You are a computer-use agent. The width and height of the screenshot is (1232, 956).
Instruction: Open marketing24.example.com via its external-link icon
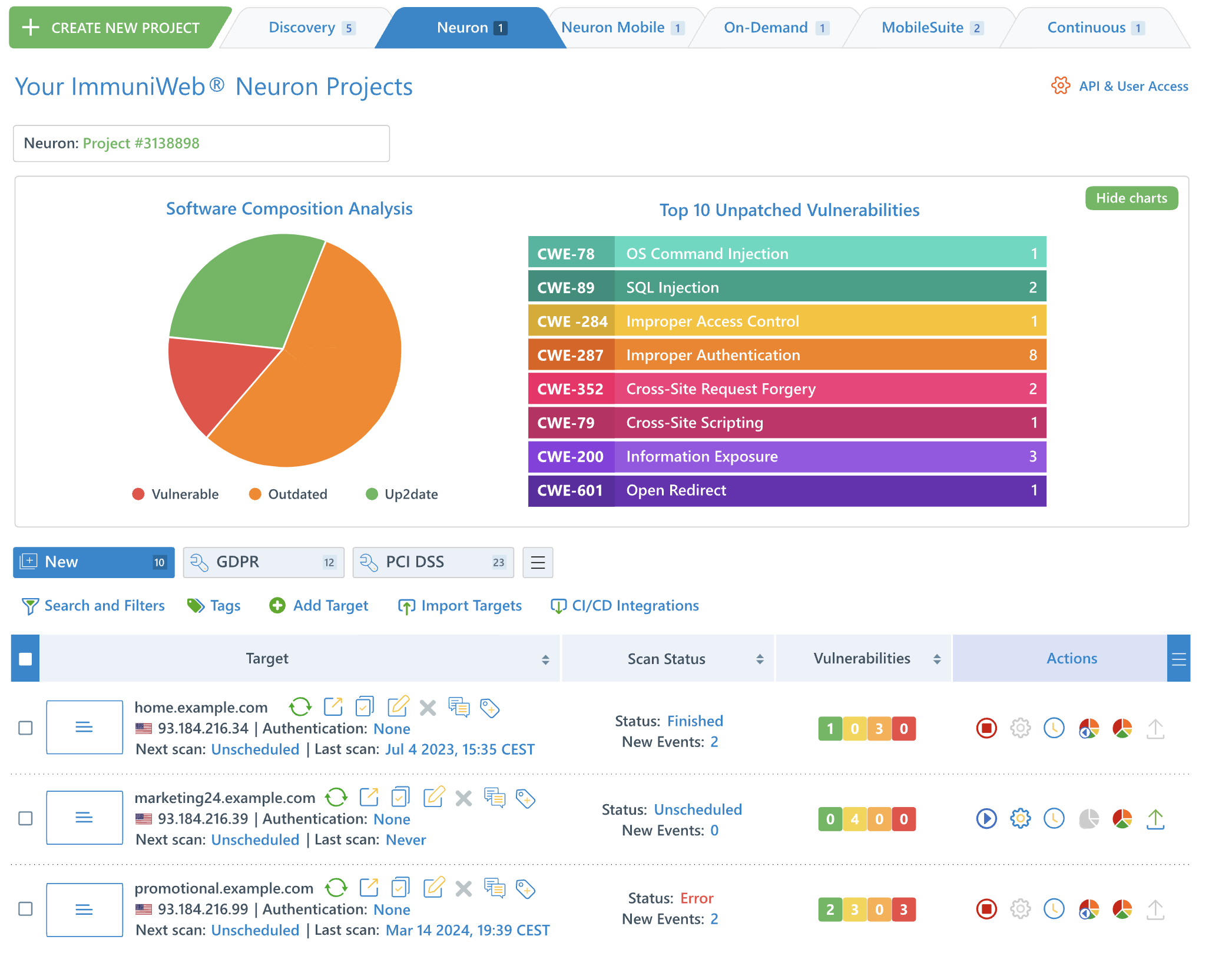click(369, 797)
